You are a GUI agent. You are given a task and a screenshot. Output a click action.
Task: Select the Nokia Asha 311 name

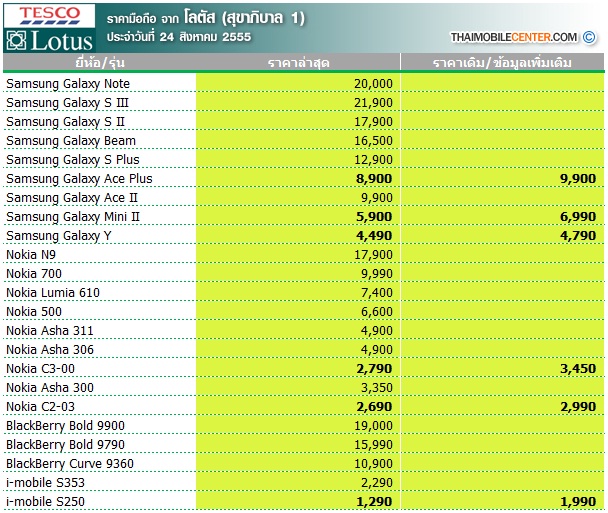click(x=50, y=331)
